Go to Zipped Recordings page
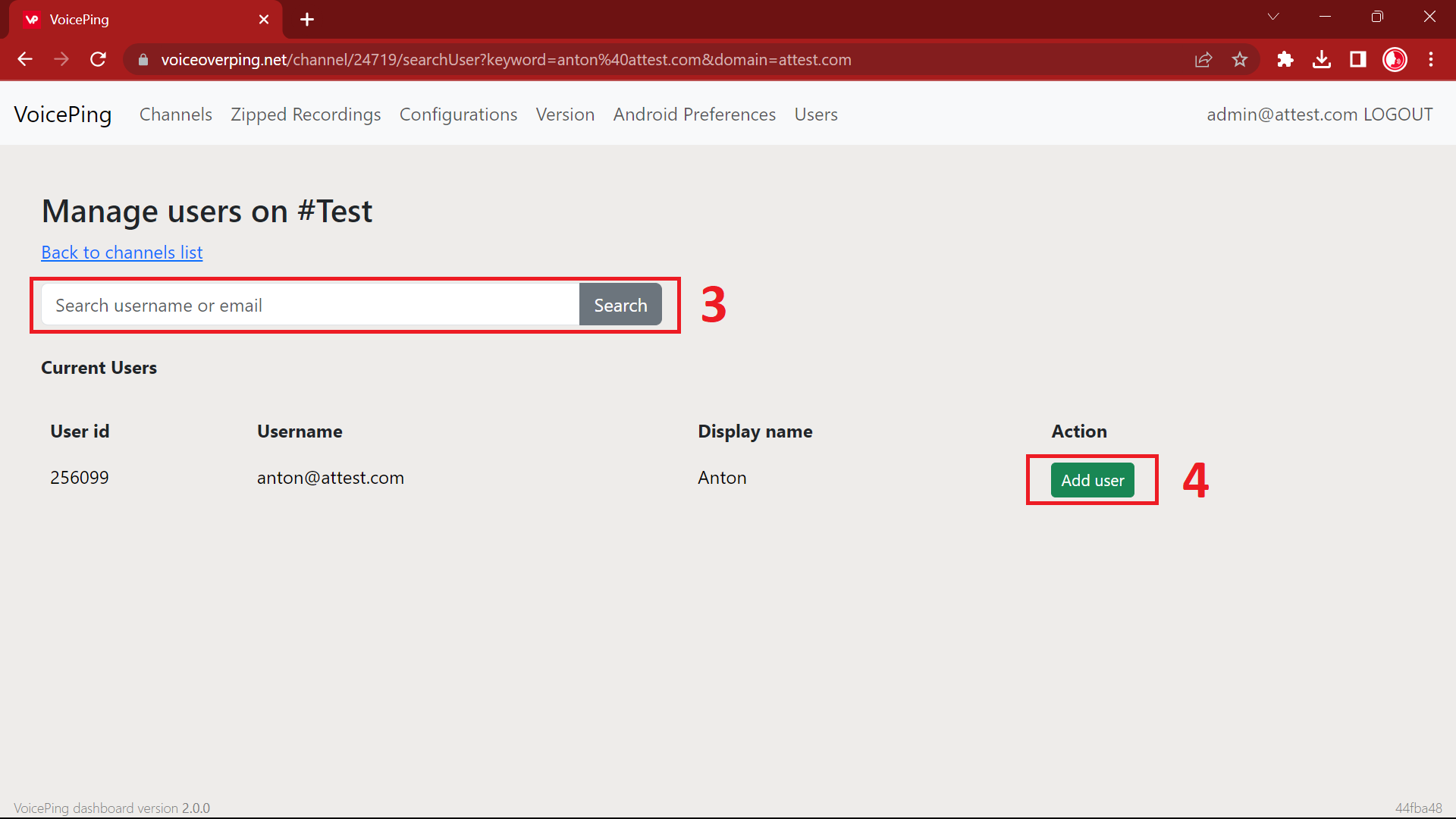The image size is (1456, 819). pyautogui.click(x=306, y=115)
